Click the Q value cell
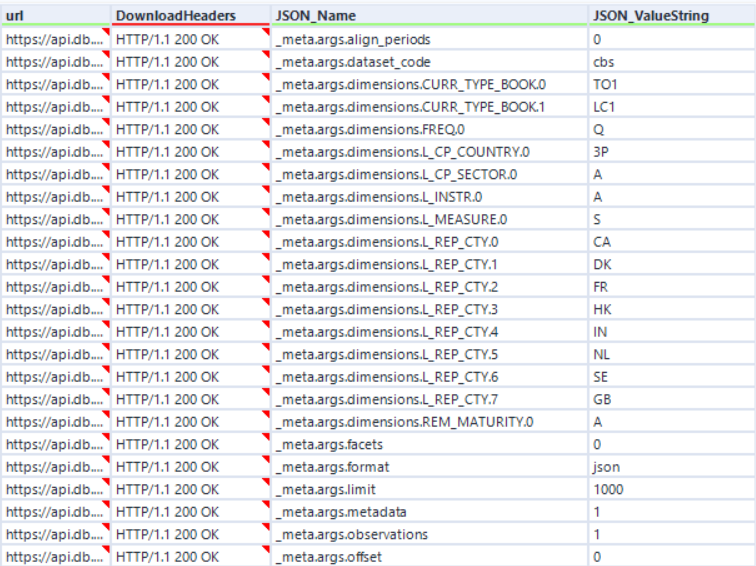This screenshot has height=566, width=756. pos(673,129)
